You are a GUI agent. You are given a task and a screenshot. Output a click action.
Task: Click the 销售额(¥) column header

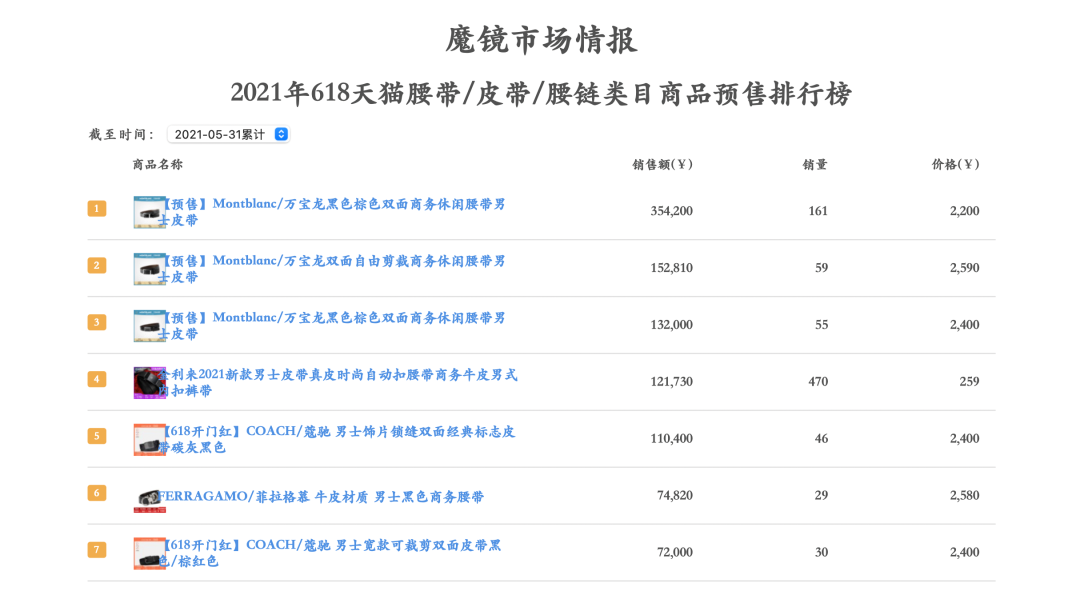click(x=663, y=165)
